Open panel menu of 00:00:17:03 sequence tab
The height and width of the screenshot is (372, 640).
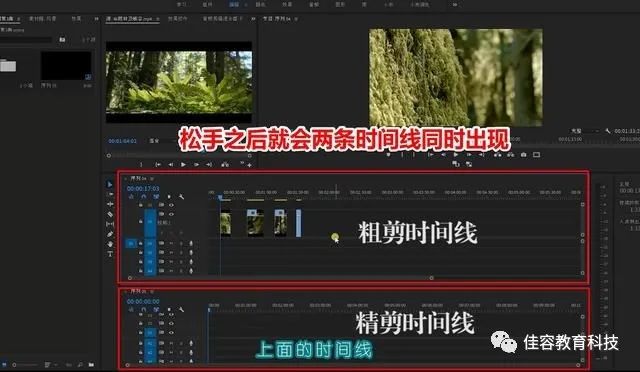(151, 178)
